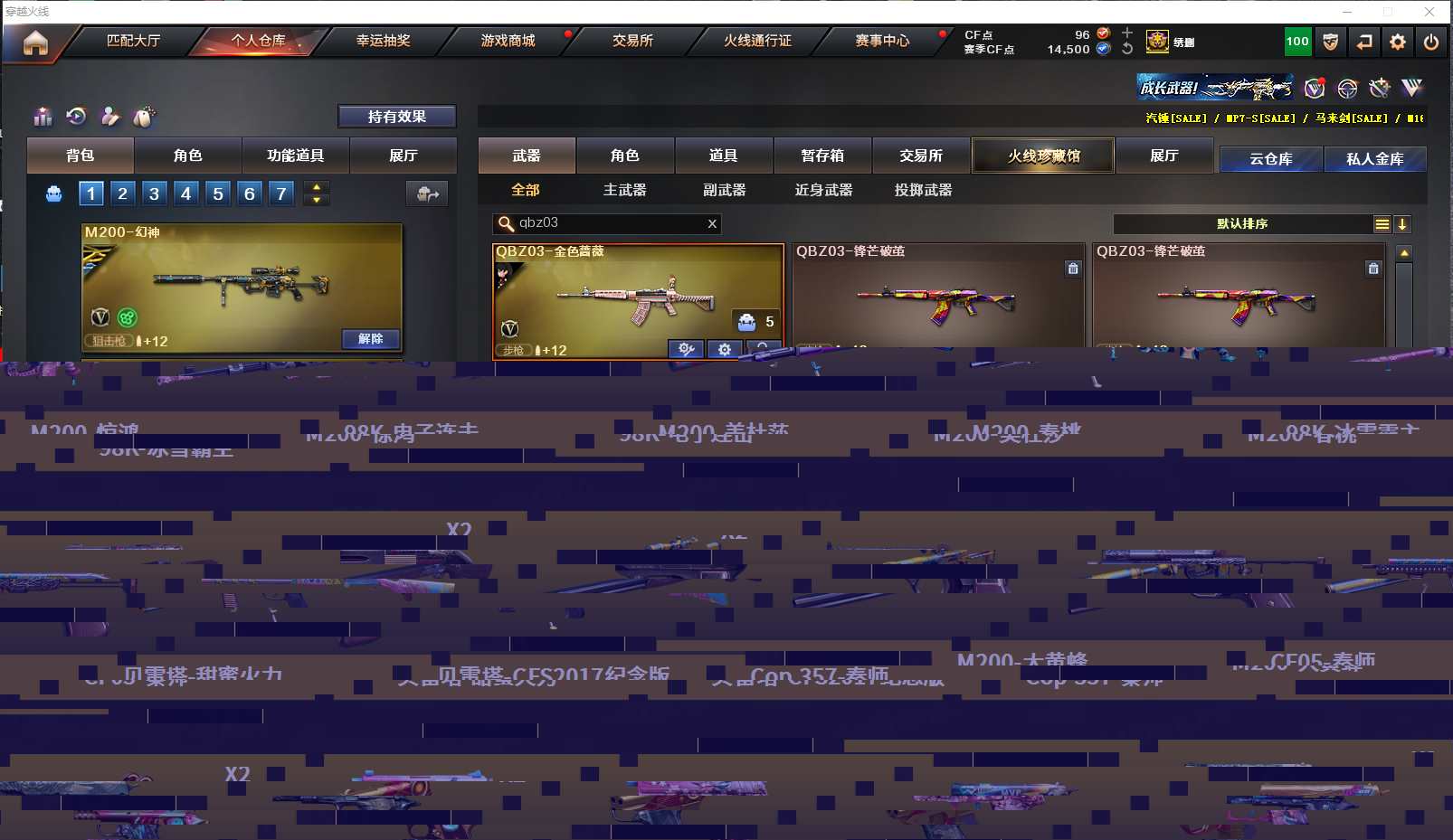Click the circular steering wheel icon
Screen dimensions: 1453x840
click(x=1347, y=88)
